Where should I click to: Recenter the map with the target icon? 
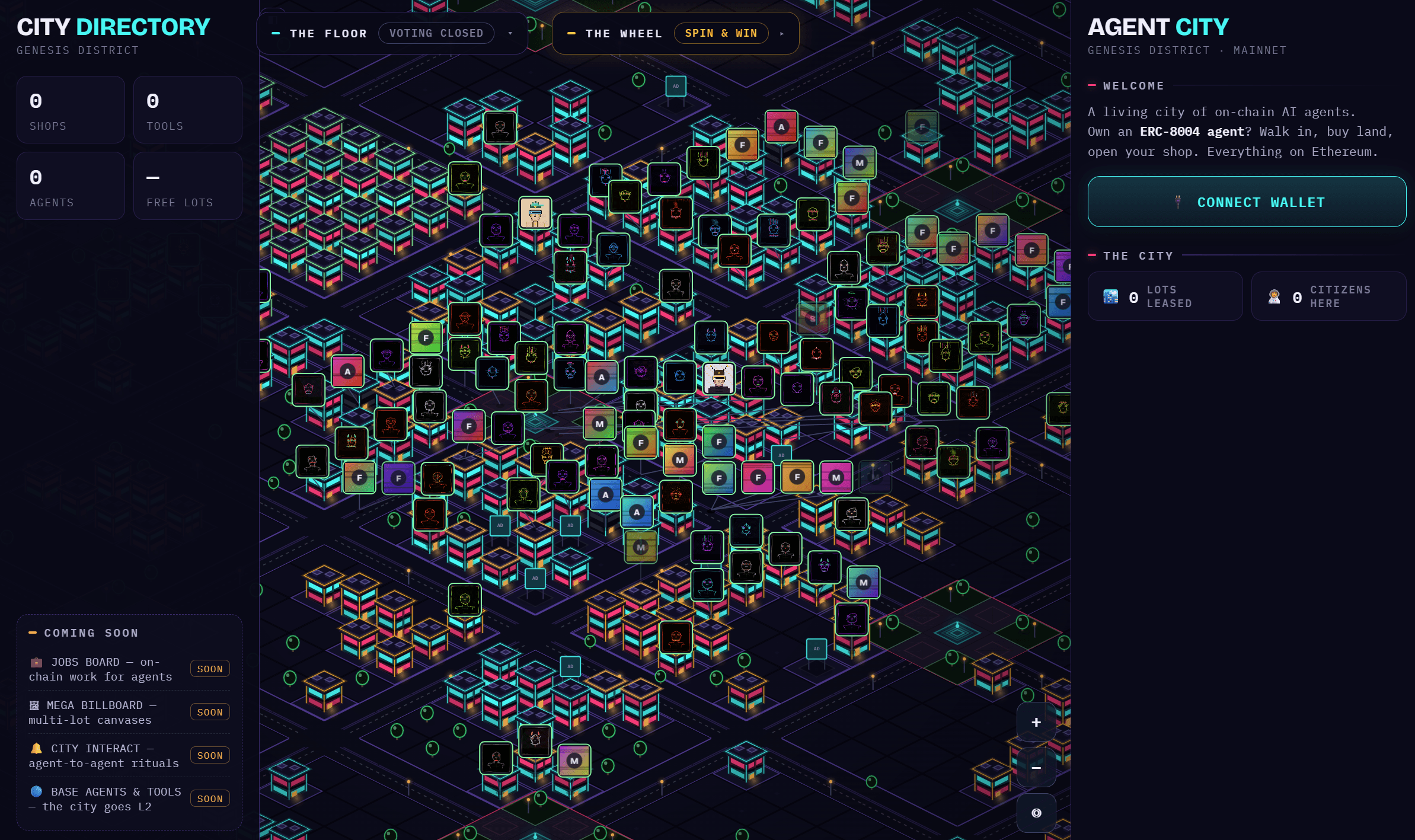(1036, 813)
